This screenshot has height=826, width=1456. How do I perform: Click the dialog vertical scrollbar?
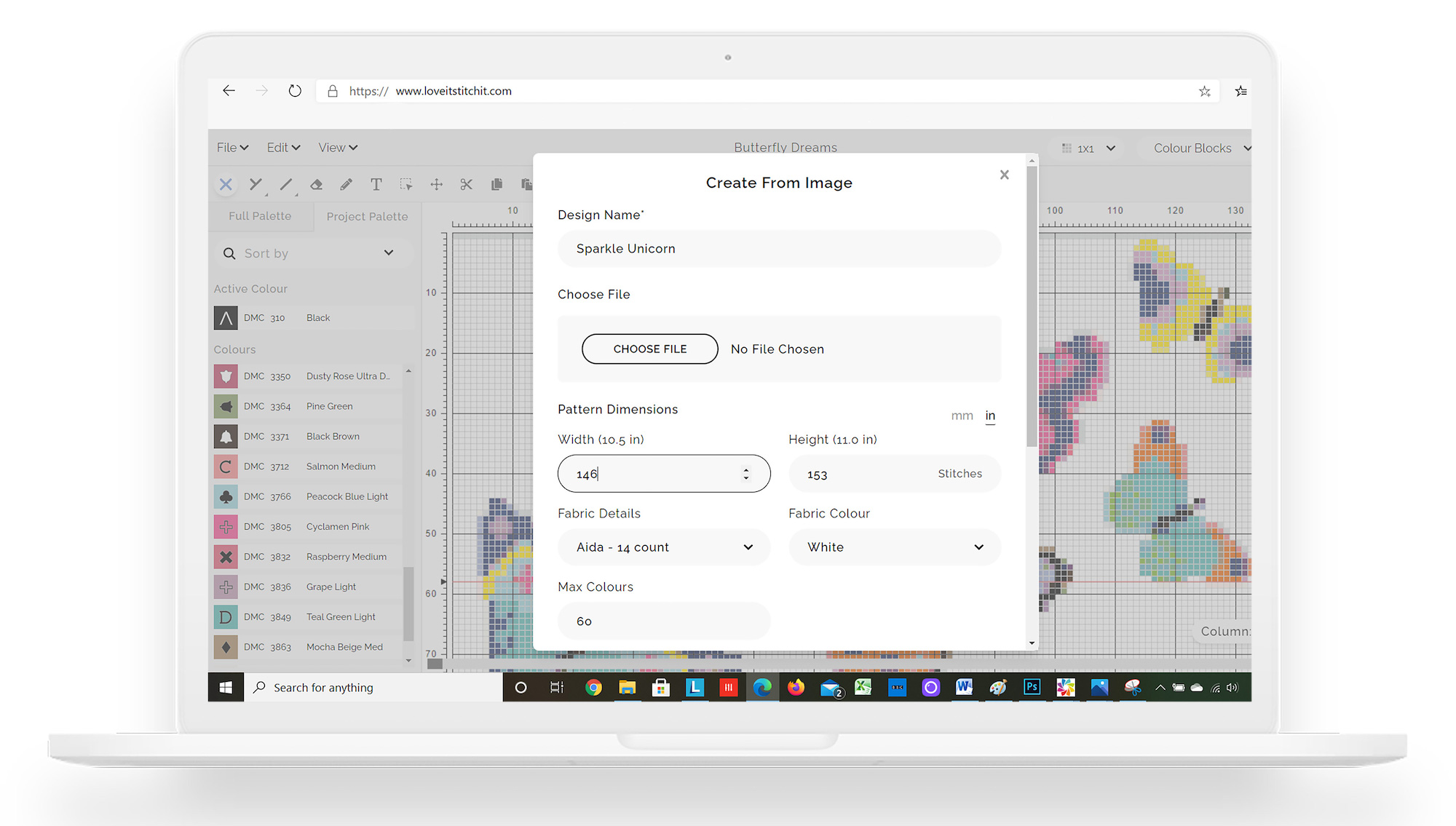tap(1032, 306)
